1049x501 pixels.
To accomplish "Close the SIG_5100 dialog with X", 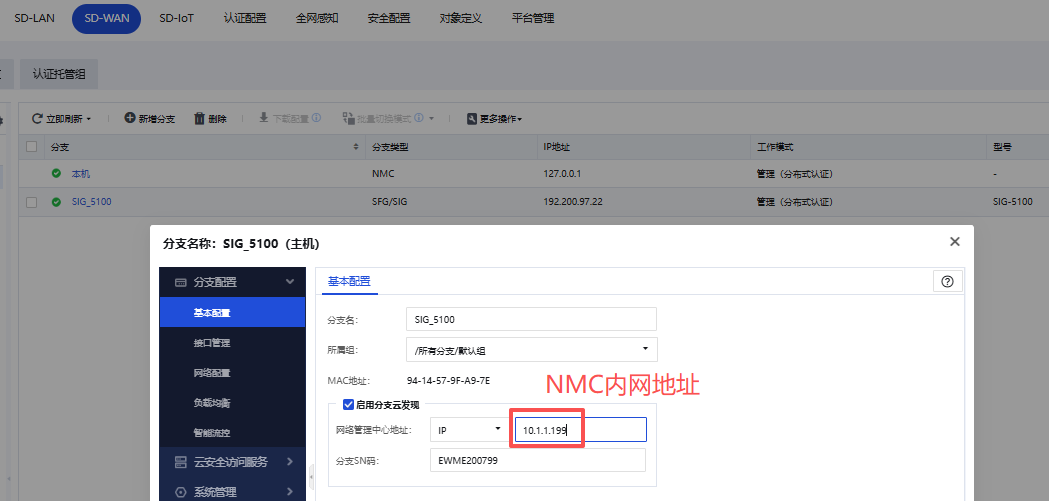I will tap(954, 241).
